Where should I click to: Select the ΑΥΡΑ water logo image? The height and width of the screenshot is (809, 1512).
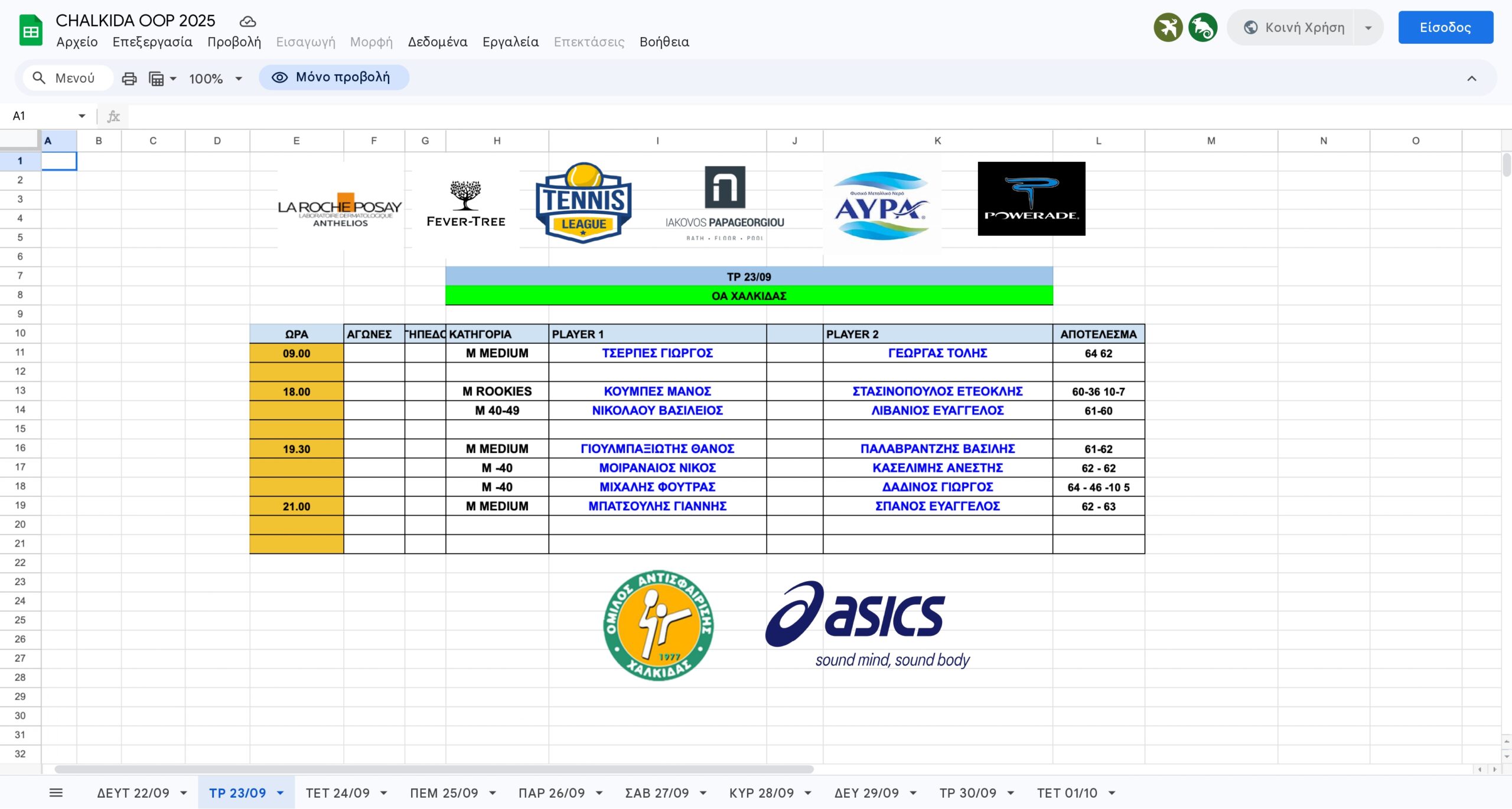pyautogui.click(x=881, y=205)
